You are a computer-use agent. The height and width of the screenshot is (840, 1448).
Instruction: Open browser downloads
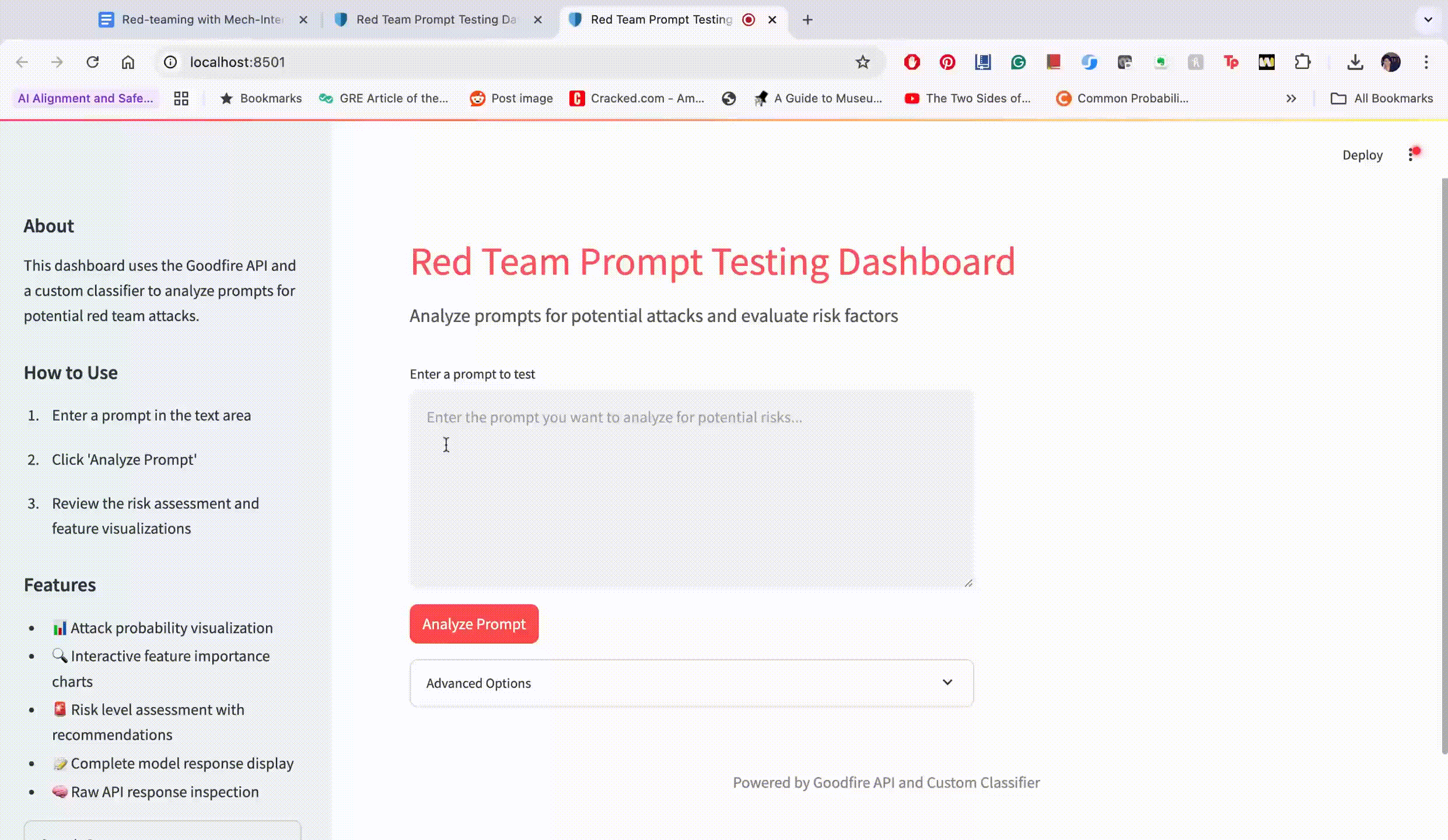pyautogui.click(x=1355, y=62)
